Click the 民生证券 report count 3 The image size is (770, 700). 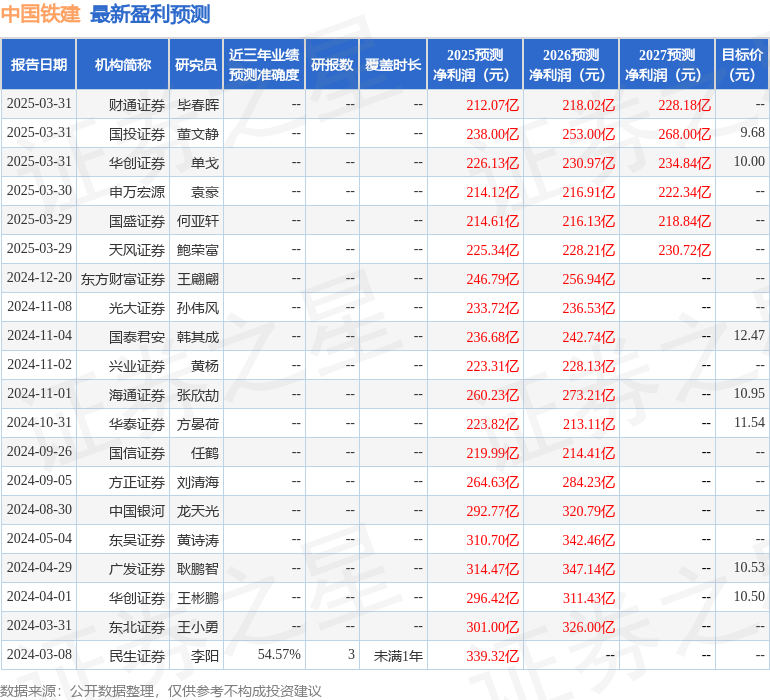pyautogui.click(x=351, y=654)
